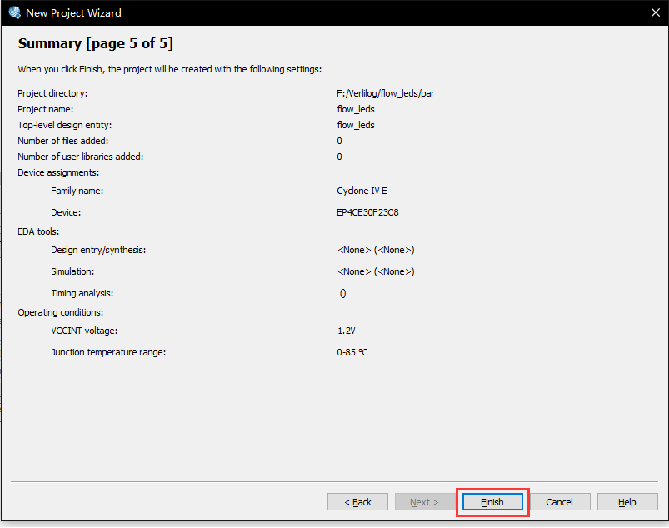Click the Operating conditions label
669x528 pixels.
pos(60,313)
